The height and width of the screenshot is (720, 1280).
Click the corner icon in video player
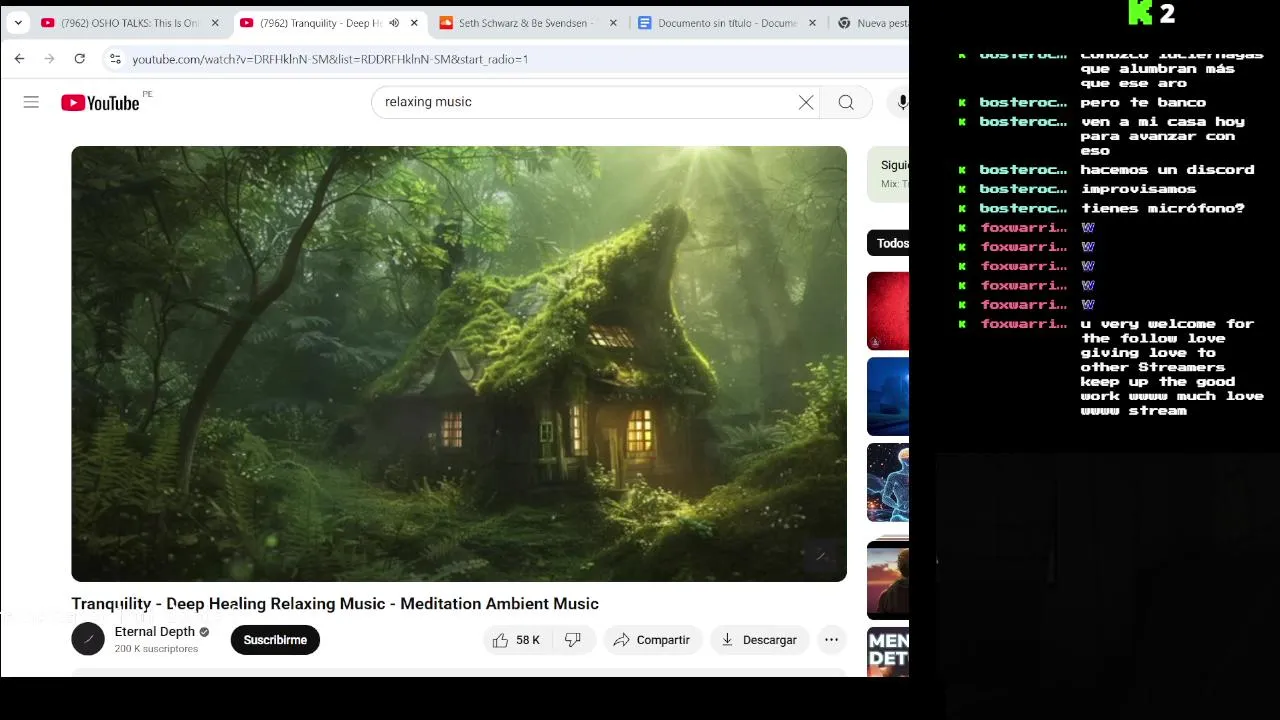[821, 556]
